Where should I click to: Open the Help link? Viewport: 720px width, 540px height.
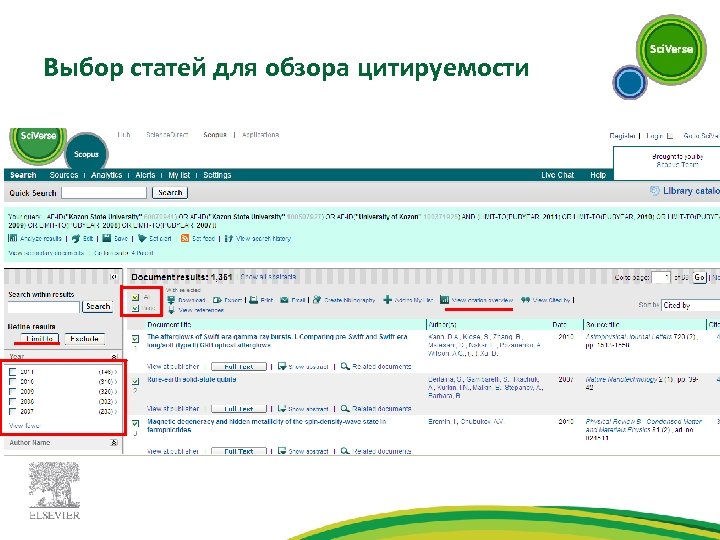tap(598, 175)
